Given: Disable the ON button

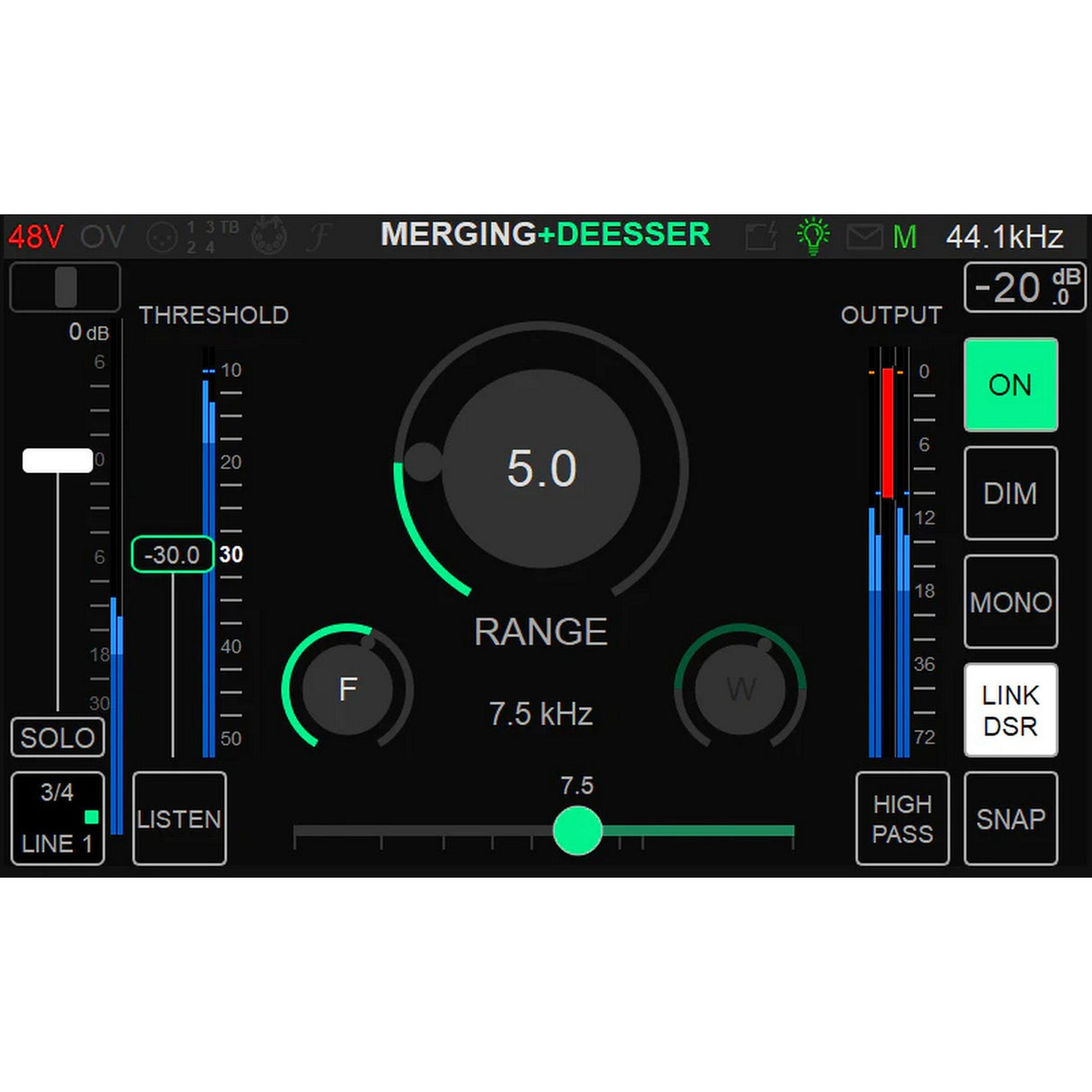Looking at the screenshot, I should (x=1010, y=385).
